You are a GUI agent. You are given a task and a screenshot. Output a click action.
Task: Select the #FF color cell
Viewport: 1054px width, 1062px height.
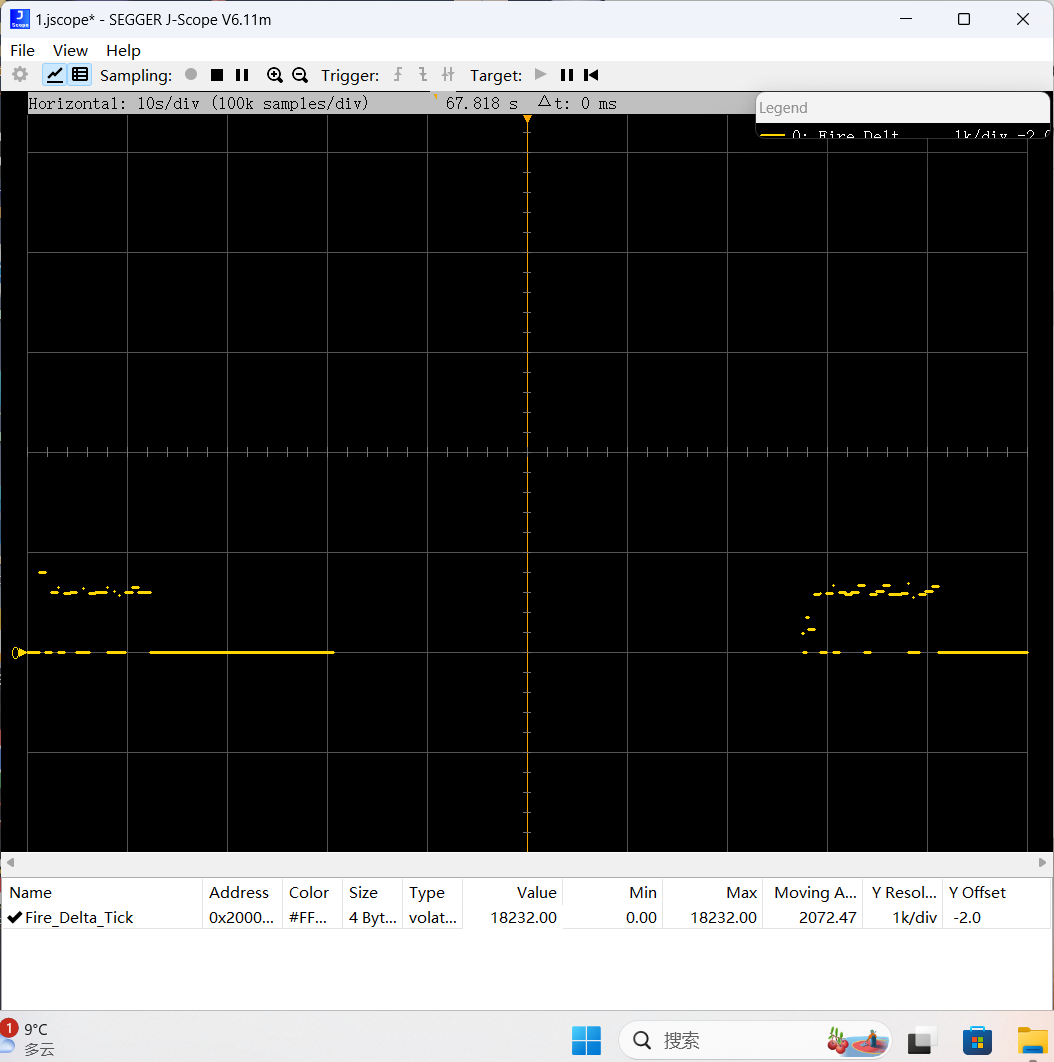[x=312, y=917]
